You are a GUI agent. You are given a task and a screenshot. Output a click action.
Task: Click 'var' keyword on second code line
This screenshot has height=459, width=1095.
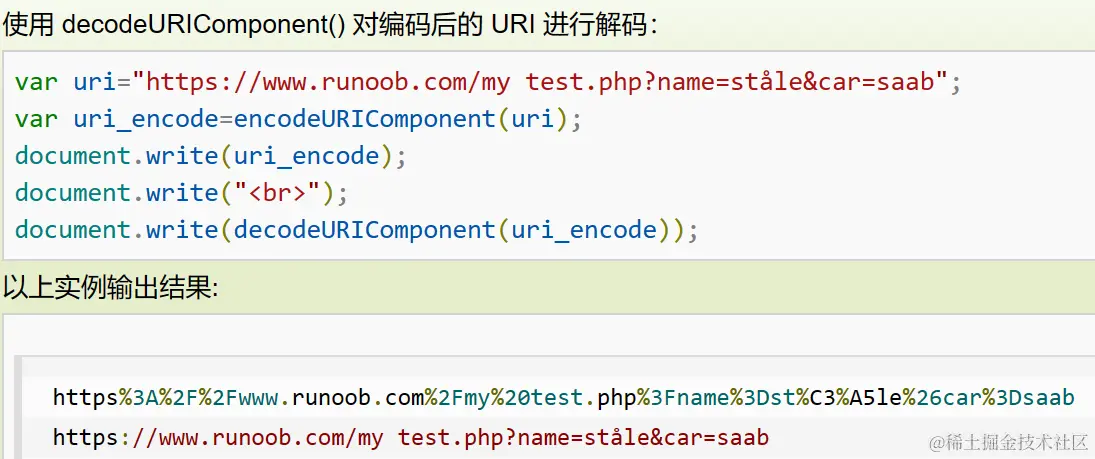tap(36, 119)
